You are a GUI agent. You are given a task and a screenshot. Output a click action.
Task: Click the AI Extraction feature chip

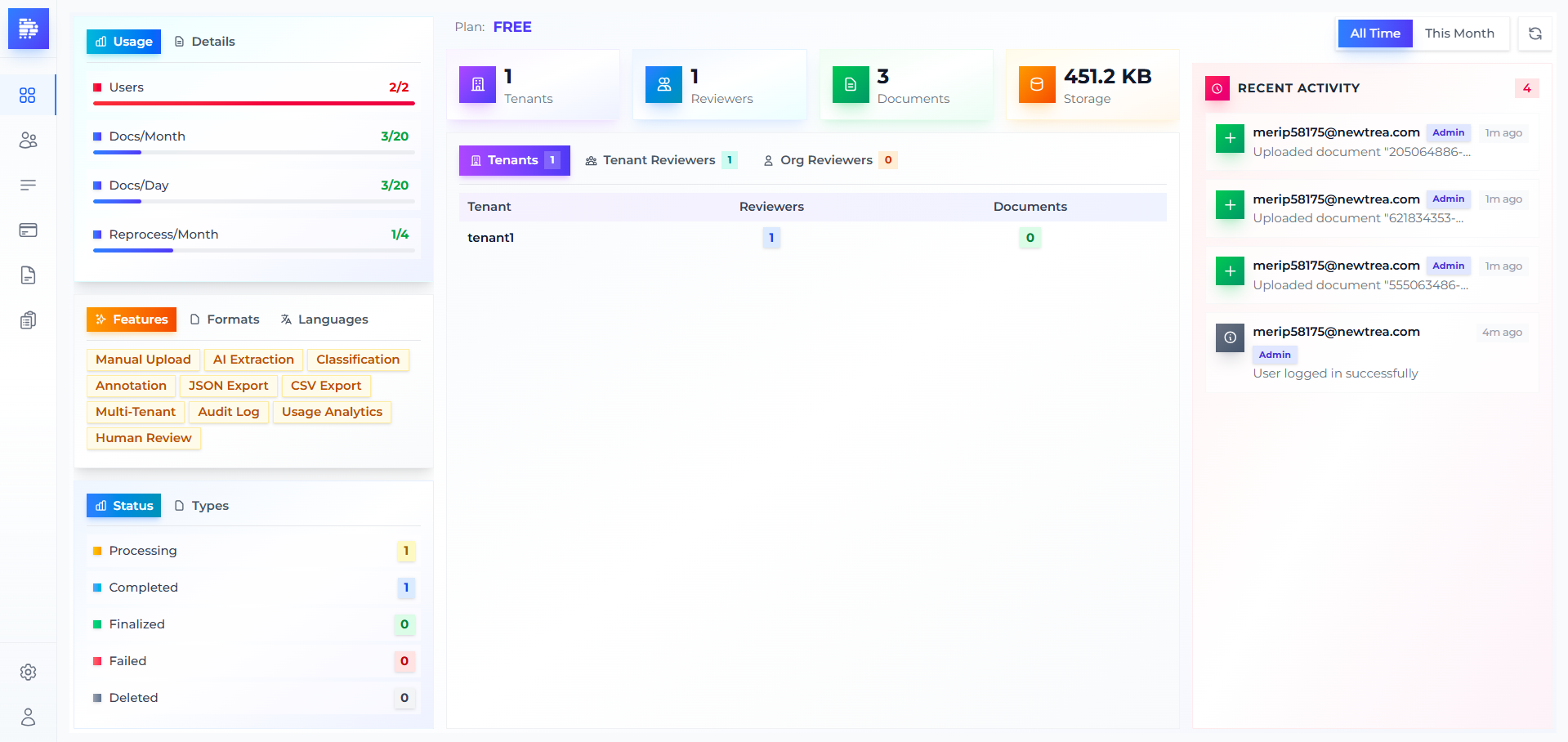coord(252,360)
